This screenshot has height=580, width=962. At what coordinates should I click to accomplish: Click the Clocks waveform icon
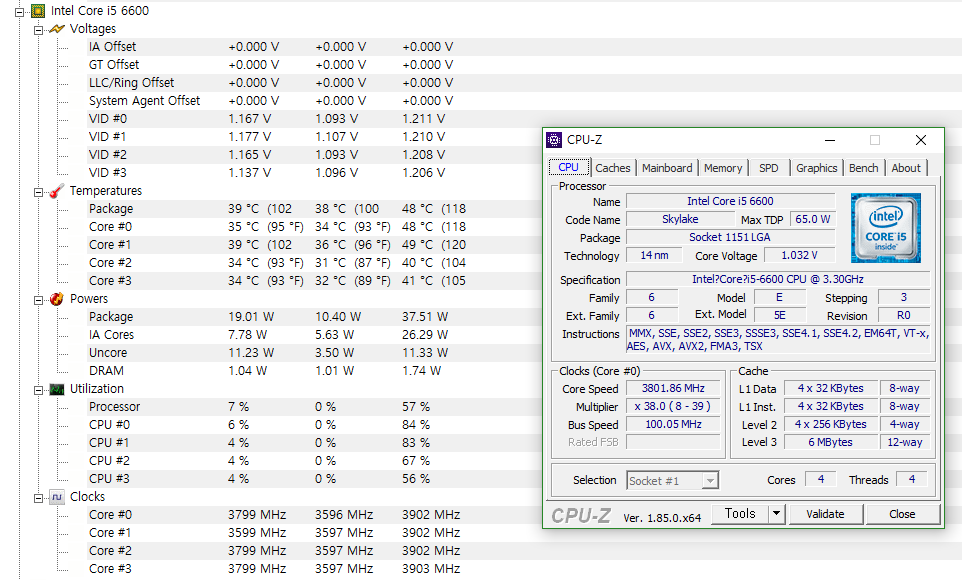pyautogui.click(x=57, y=497)
